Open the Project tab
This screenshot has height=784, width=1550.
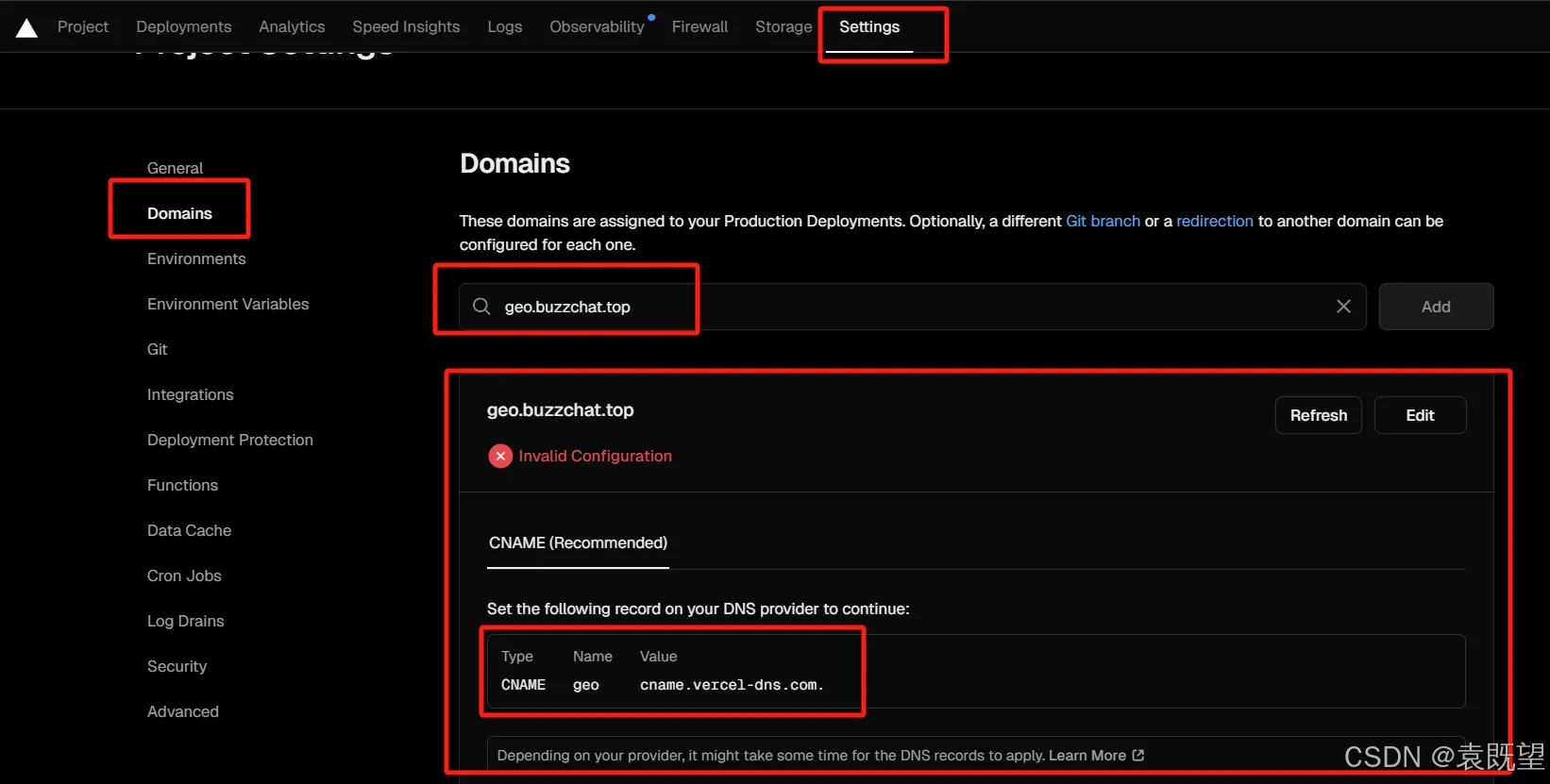pyautogui.click(x=83, y=26)
